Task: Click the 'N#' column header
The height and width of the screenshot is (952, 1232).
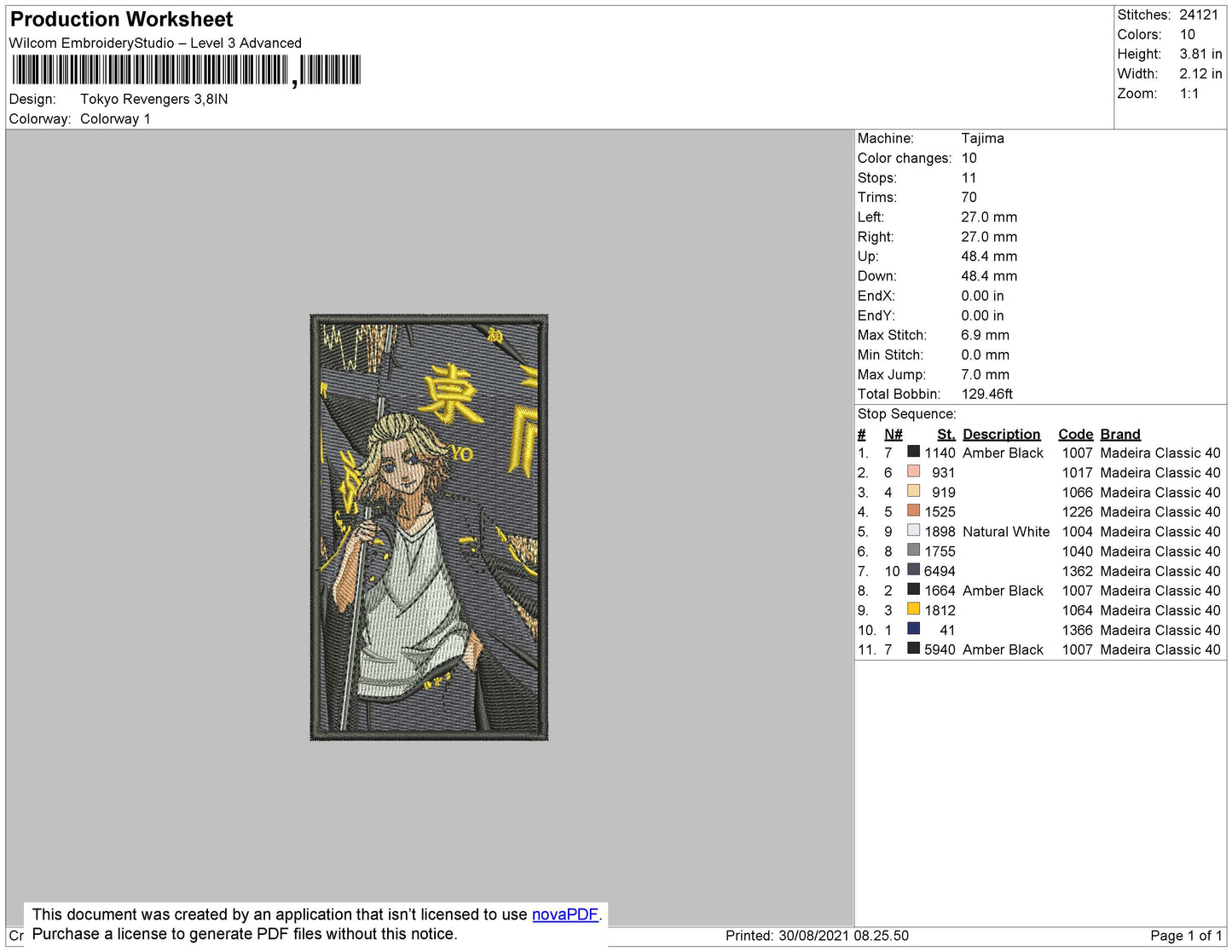Action: click(893, 435)
